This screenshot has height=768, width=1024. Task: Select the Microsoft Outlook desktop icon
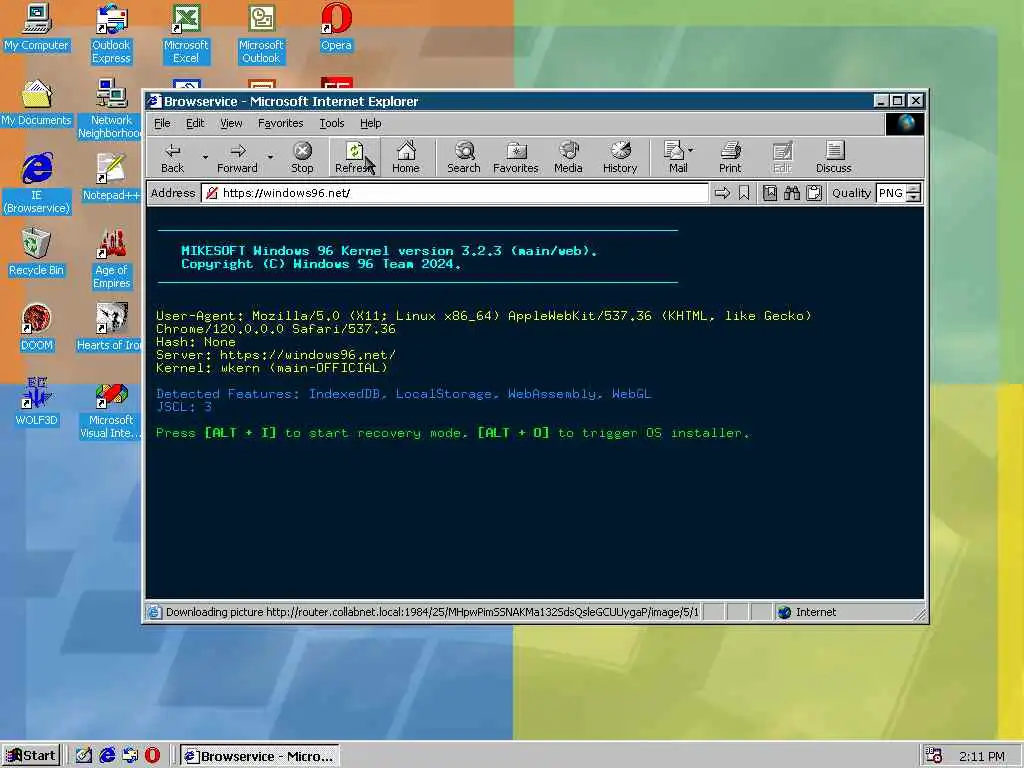(x=261, y=34)
